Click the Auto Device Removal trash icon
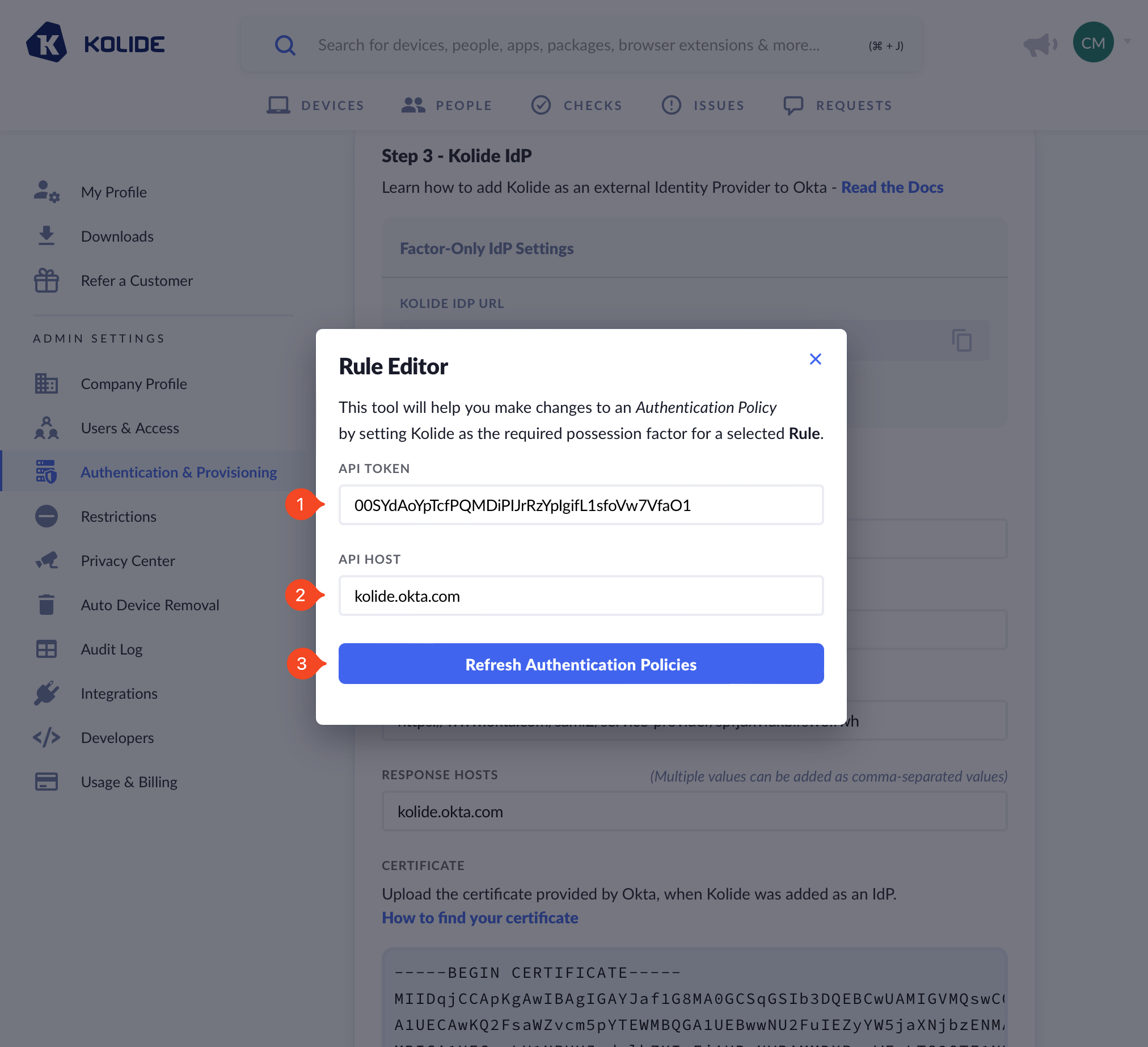 (46, 605)
